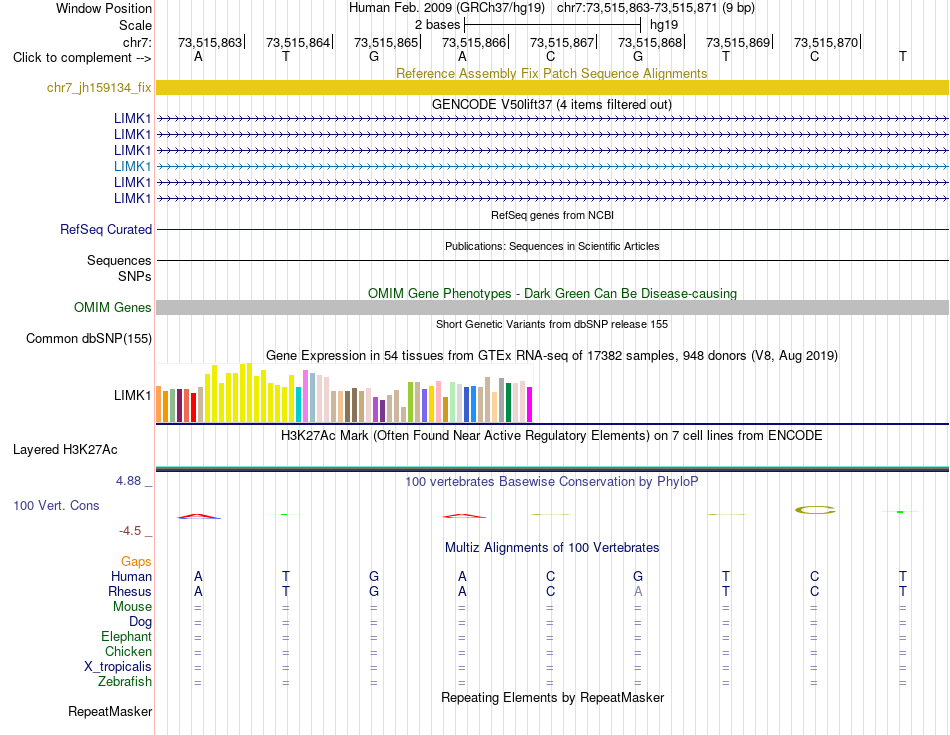This screenshot has height=735, width=950.
Task: Click the magenta bar in GTEx chart
Action: [x=530, y=404]
